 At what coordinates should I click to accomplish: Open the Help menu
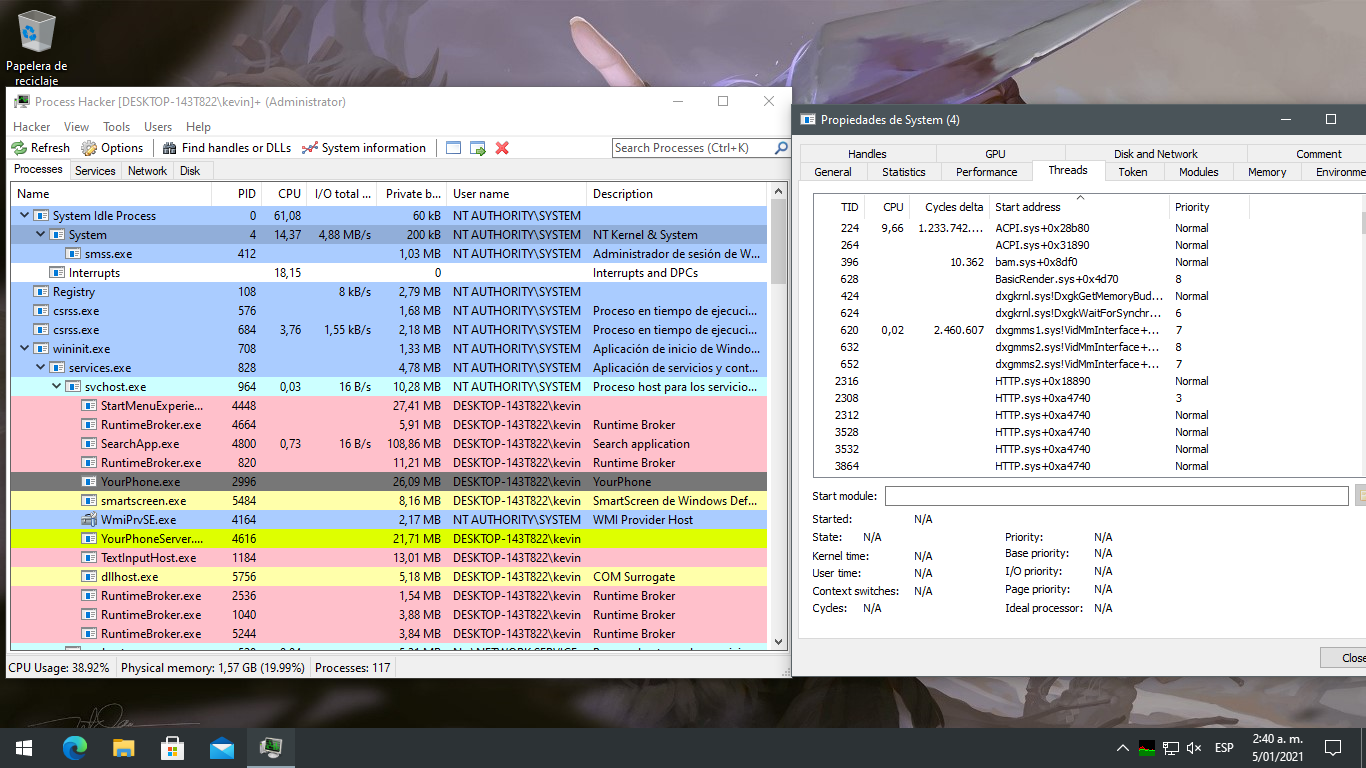(198, 127)
